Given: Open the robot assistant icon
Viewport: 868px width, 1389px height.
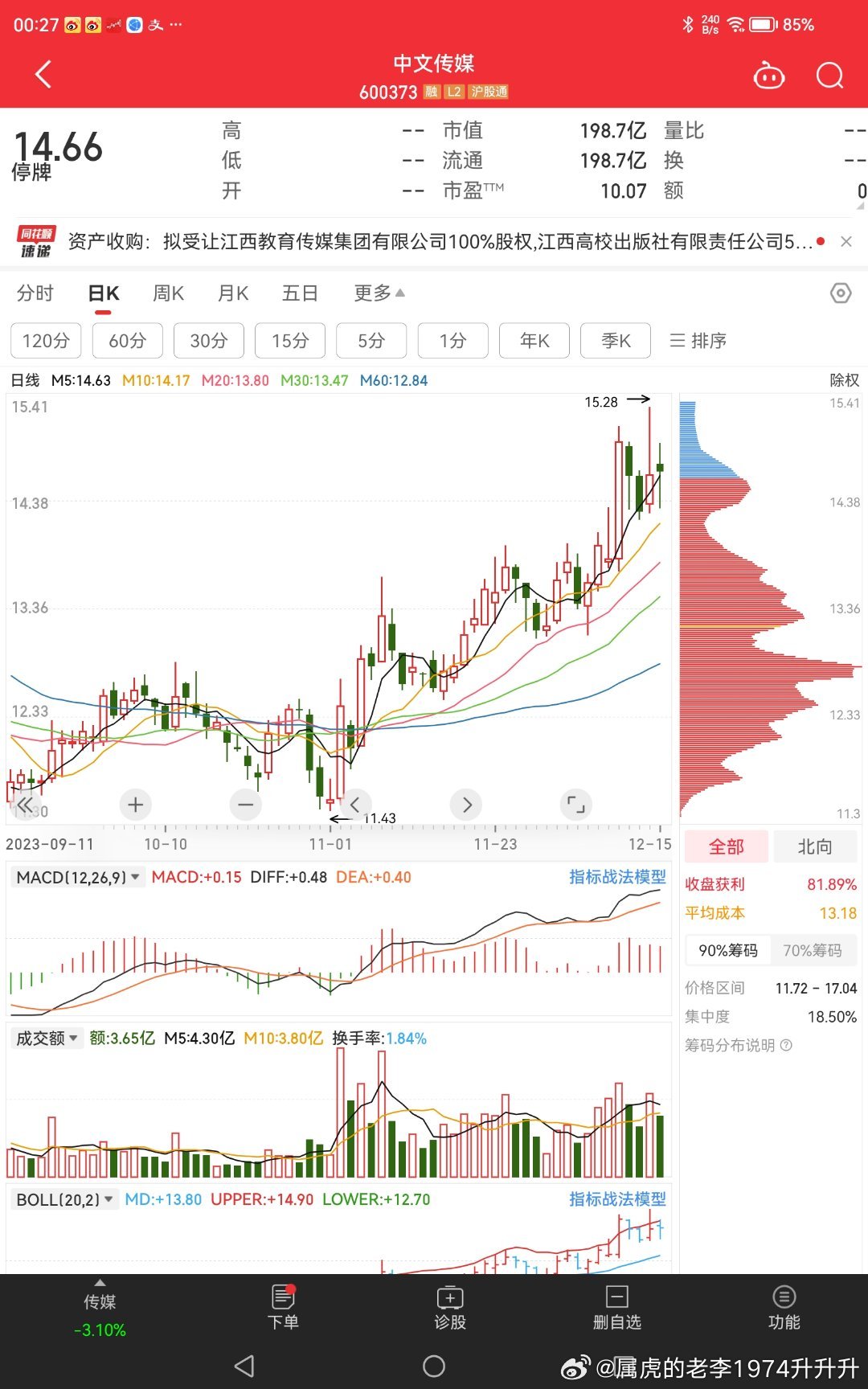Looking at the screenshot, I should [x=768, y=76].
